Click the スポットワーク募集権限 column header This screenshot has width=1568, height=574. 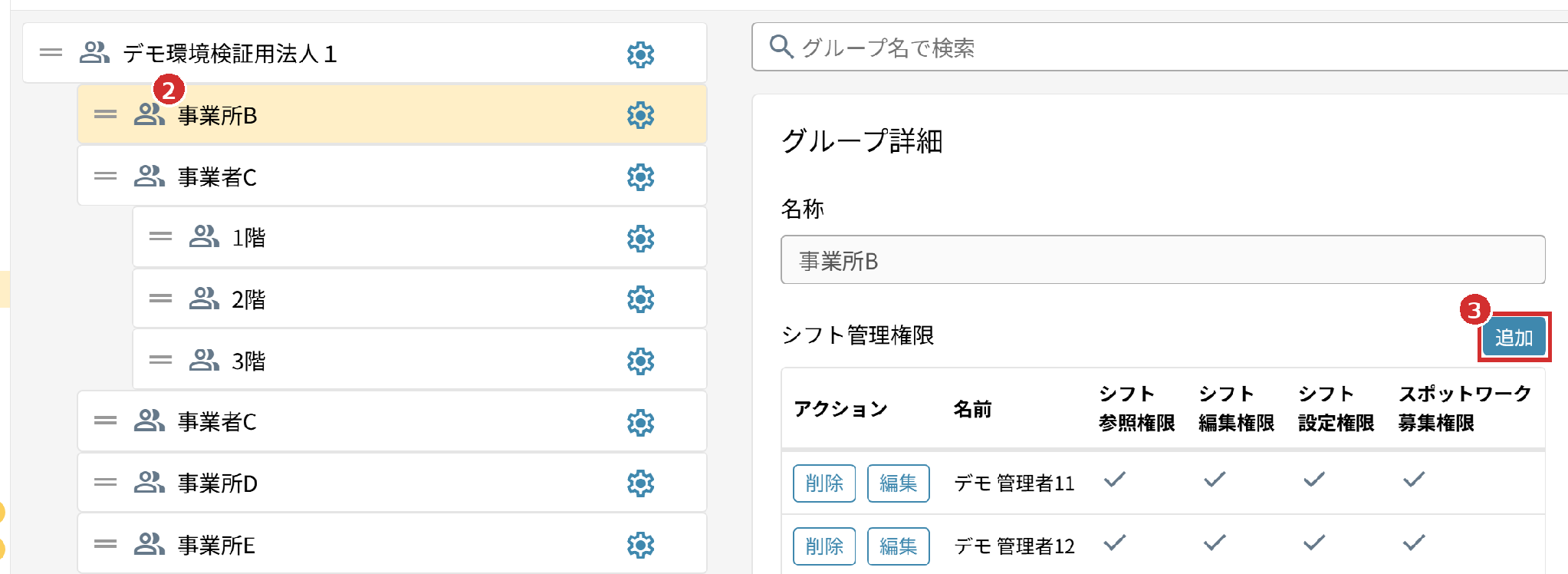click(x=1464, y=408)
